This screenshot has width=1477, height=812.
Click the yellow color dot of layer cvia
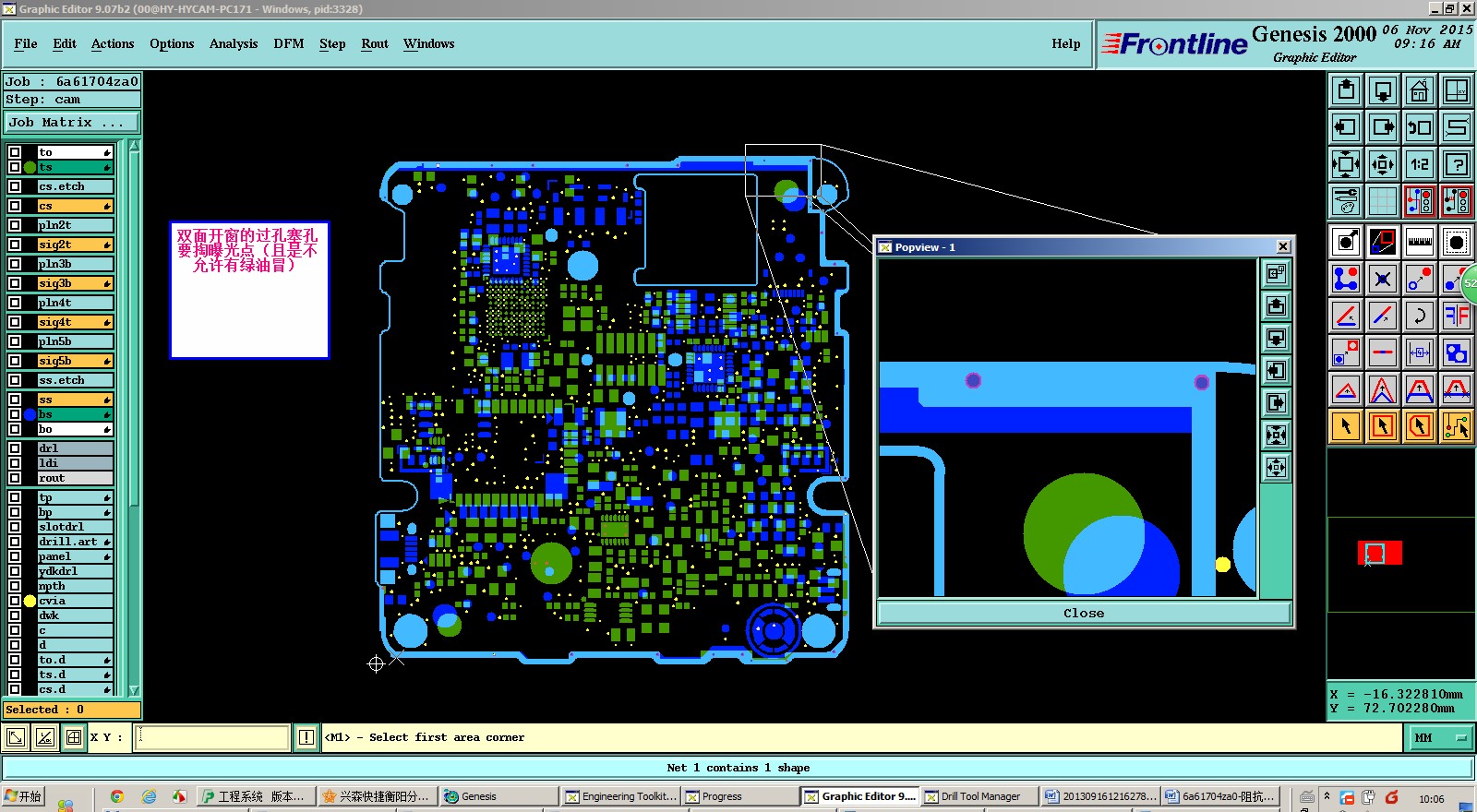pos(30,601)
